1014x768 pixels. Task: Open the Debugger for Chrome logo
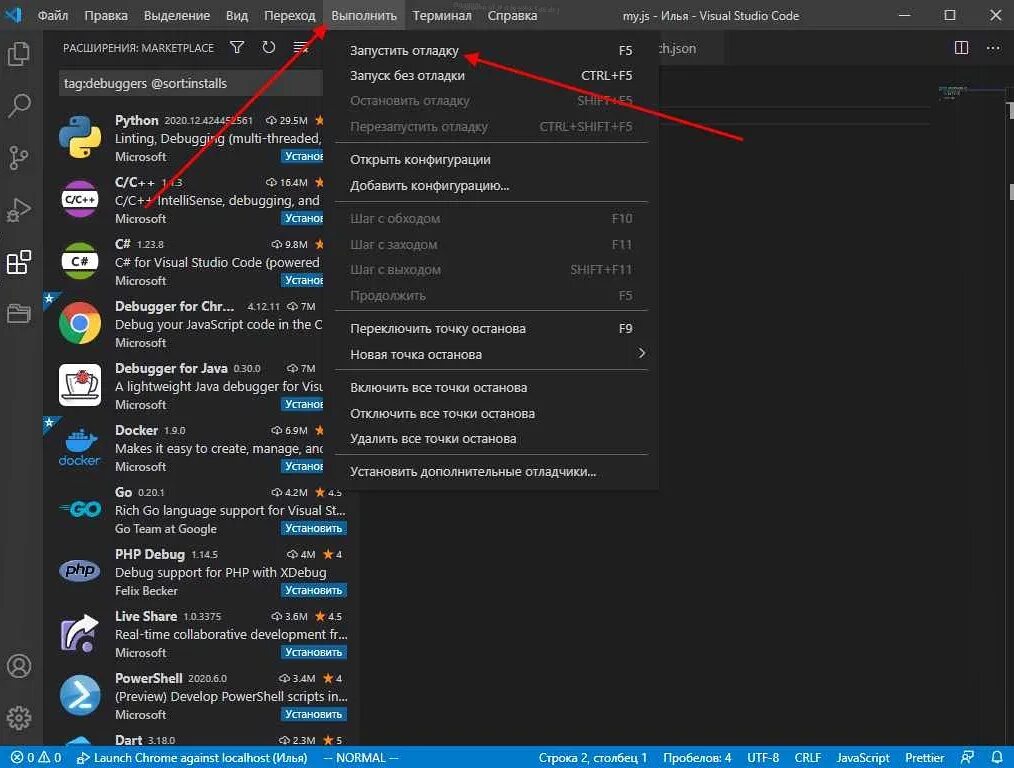80,323
